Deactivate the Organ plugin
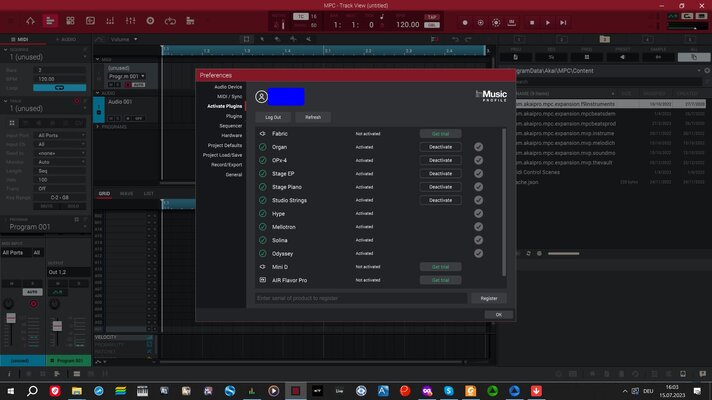Viewport: 712px width, 400px height. pos(440,147)
